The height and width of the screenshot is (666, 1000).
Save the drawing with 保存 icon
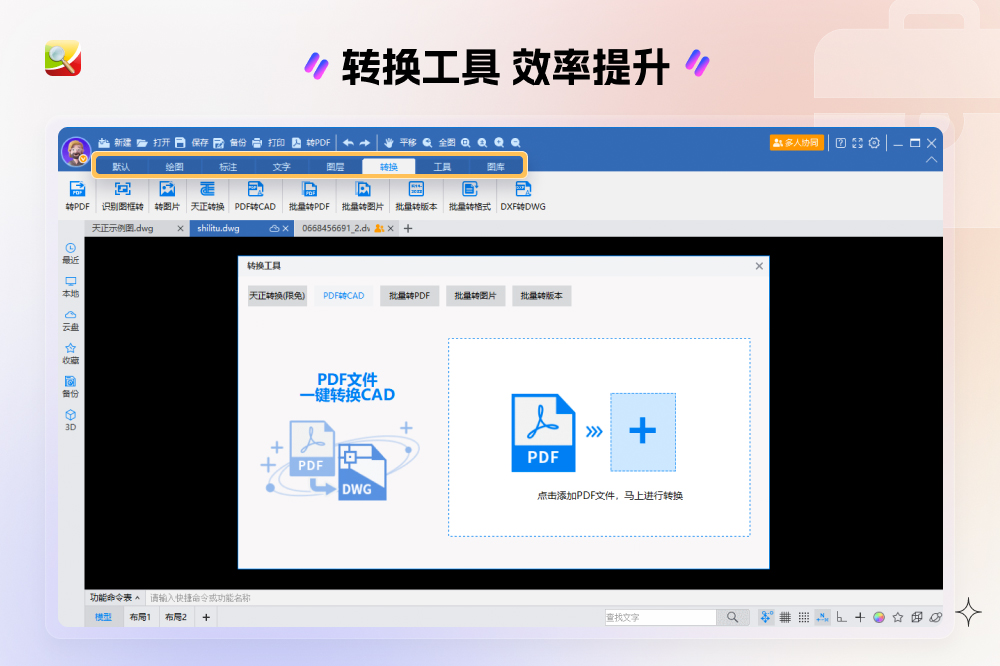pyautogui.click(x=180, y=143)
